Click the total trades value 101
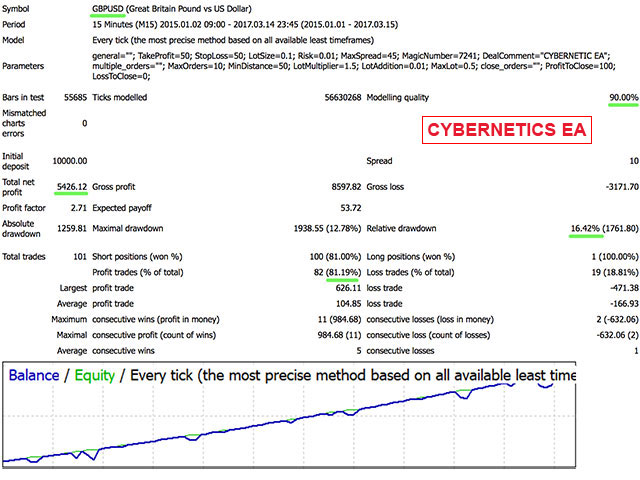The image size is (640, 480). click(79, 257)
